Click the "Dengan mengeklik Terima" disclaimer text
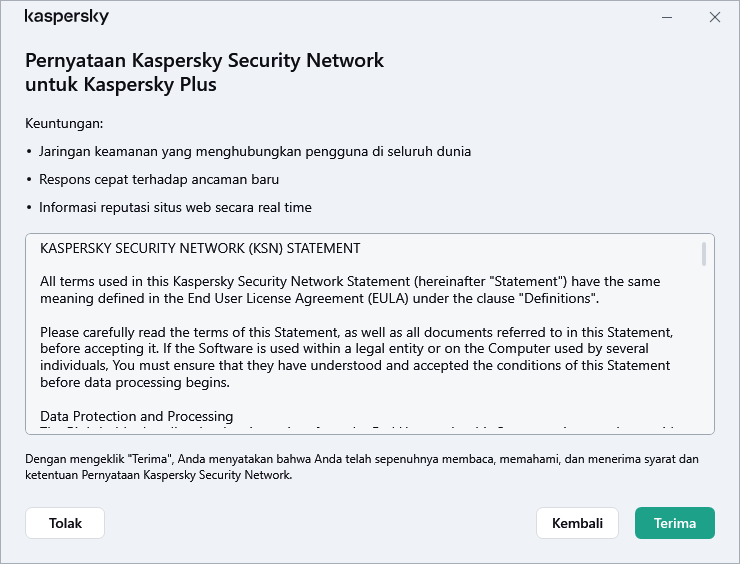 pyautogui.click(x=360, y=467)
